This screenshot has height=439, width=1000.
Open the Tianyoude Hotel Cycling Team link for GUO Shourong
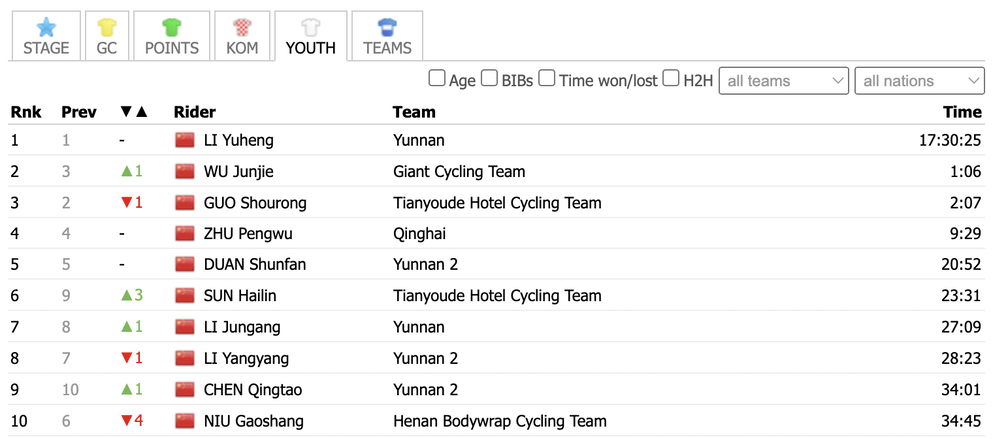(x=497, y=203)
